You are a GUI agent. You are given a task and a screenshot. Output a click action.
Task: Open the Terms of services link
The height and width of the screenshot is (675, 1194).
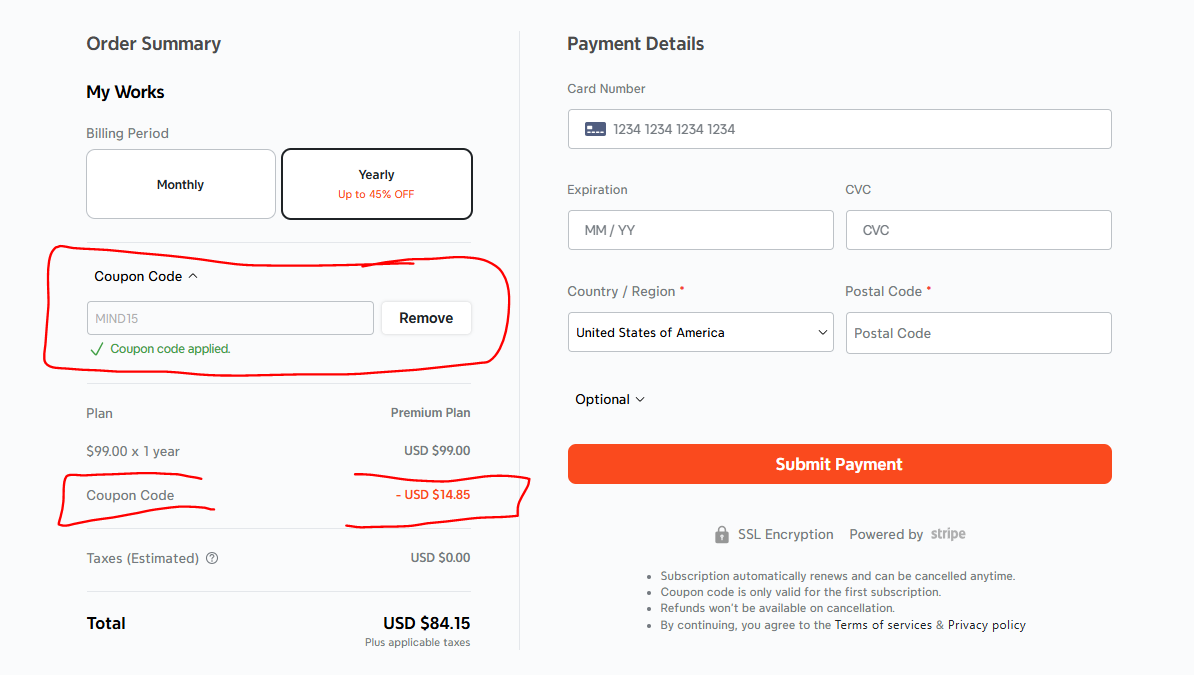tap(883, 624)
